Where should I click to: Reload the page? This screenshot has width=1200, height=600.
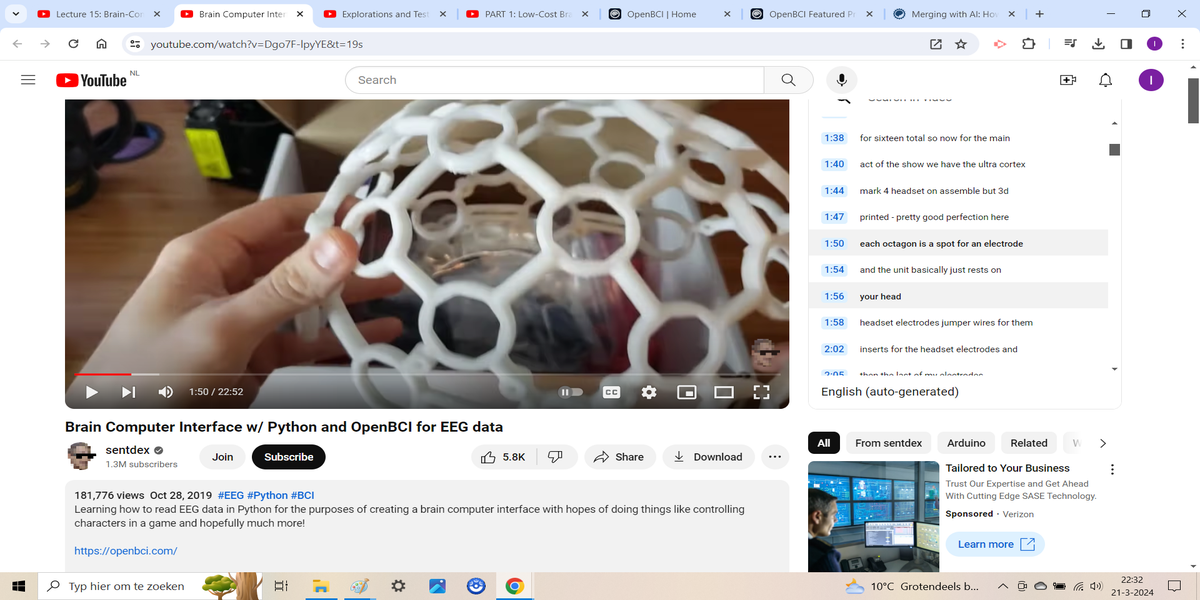[74, 44]
